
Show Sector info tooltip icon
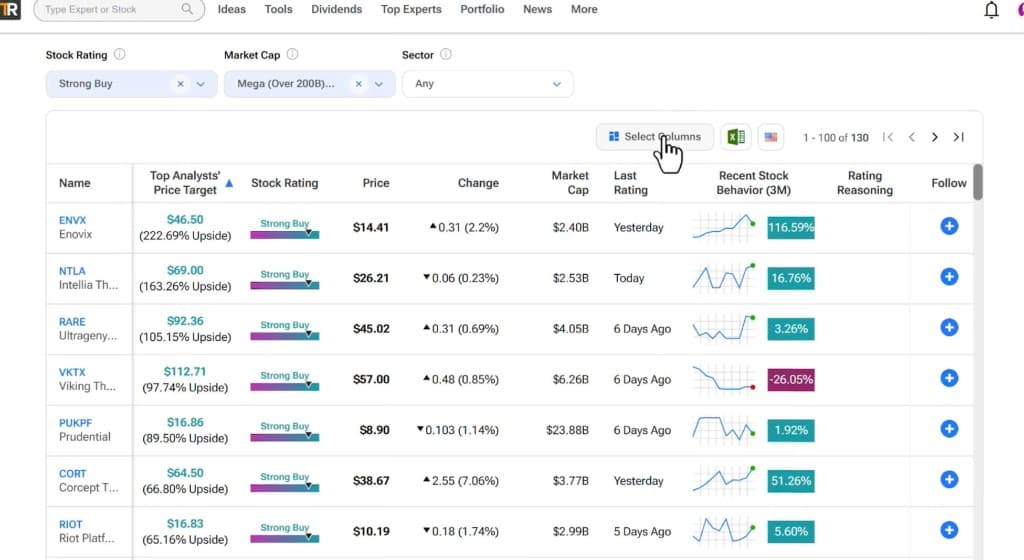[x=446, y=54]
